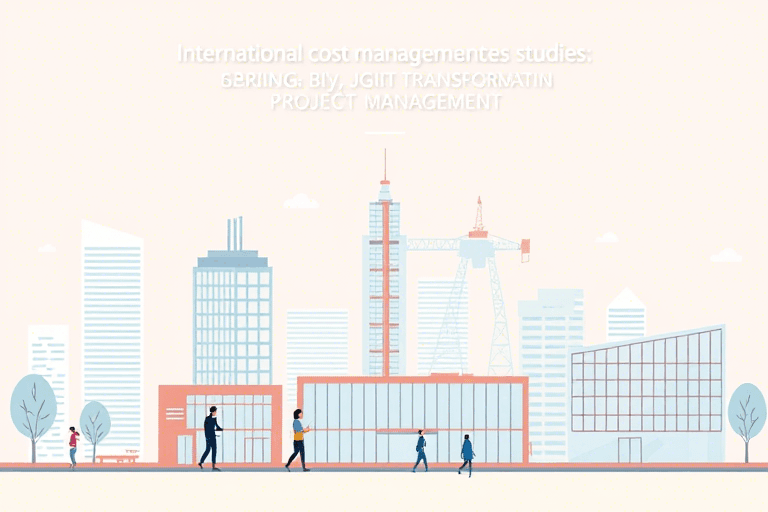768x512 pixels.
Task: Click the short divider line below the title
Action: point(384,132)
